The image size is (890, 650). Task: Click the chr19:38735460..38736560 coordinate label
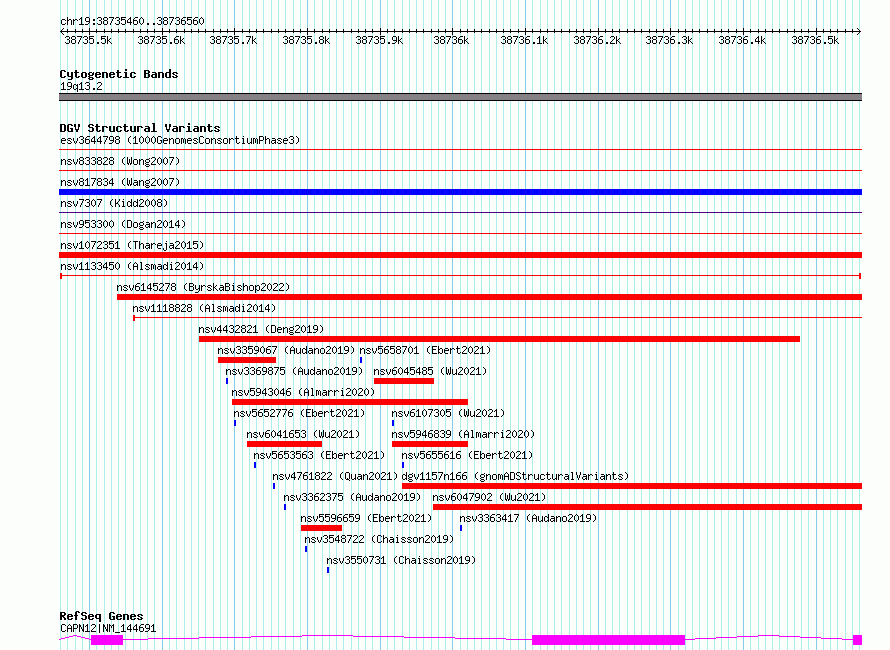[x=132, y=22]
